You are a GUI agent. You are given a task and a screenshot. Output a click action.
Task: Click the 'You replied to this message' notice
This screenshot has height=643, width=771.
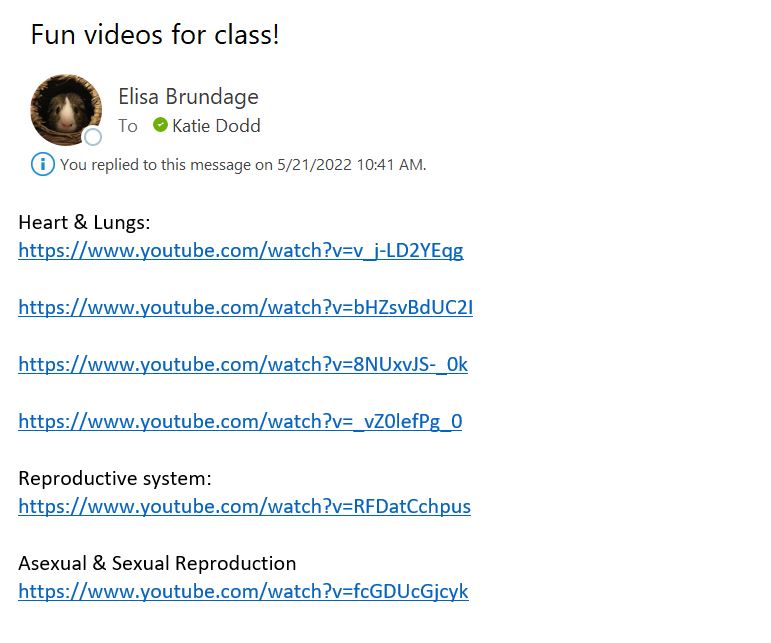[x=243, y=165]
